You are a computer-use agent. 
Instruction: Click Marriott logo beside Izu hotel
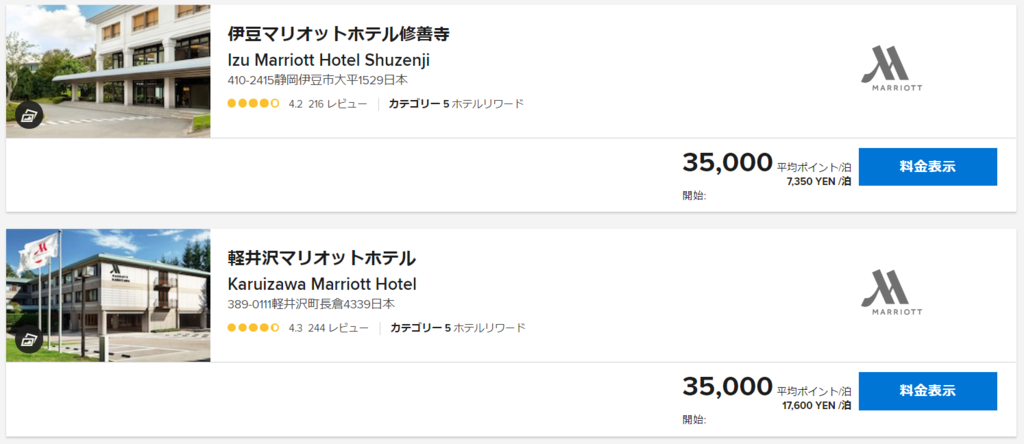[891, 69]
